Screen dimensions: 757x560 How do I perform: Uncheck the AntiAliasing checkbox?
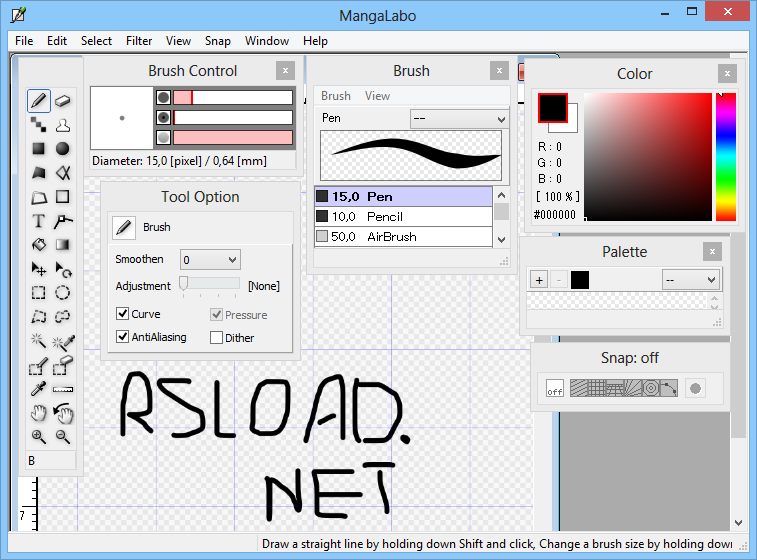pos(122,336)
